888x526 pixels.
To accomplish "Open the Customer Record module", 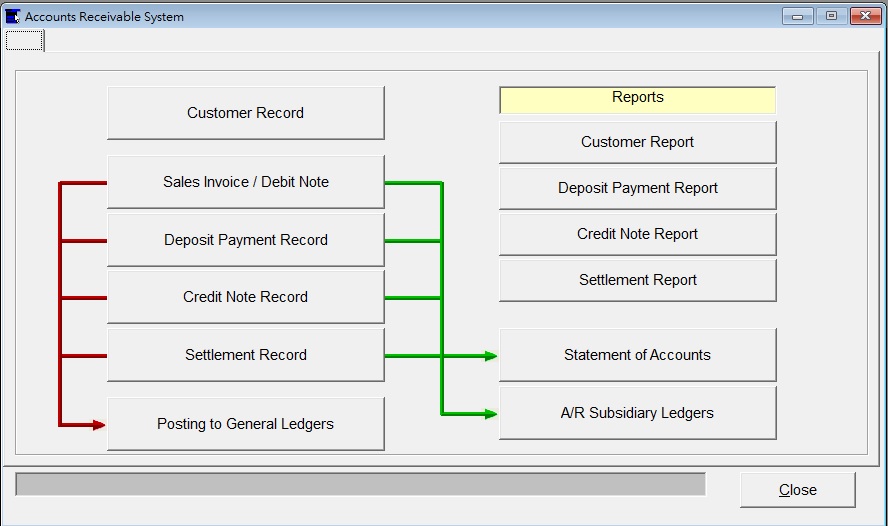I will coord(246,113).
